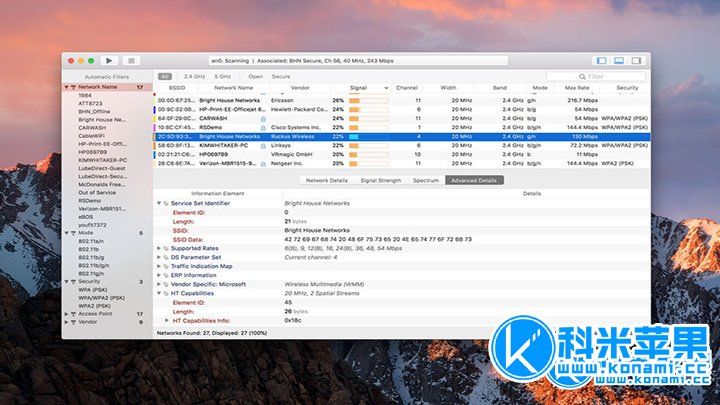The width and height of the screenshot is (720, 405).
Task: Switch to the Network Details tab
Action: pos(327,180)
